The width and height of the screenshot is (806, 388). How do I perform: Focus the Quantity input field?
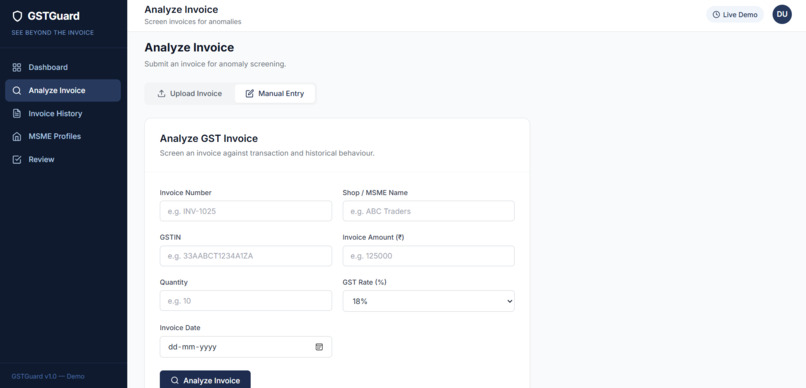246,301
